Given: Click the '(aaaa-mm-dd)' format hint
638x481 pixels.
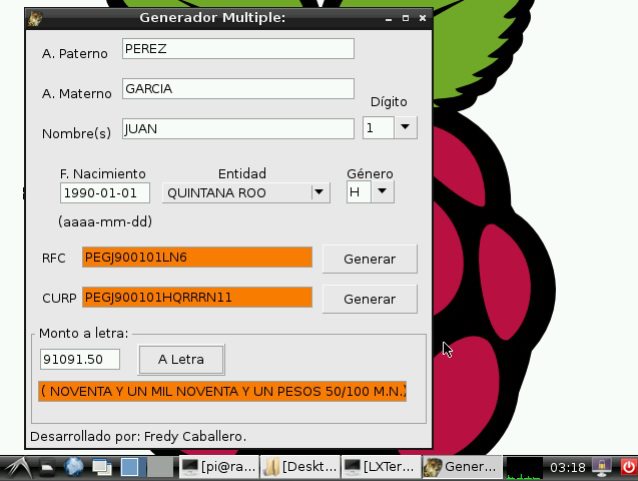Looking at the screenshot, I should (105, 222).
